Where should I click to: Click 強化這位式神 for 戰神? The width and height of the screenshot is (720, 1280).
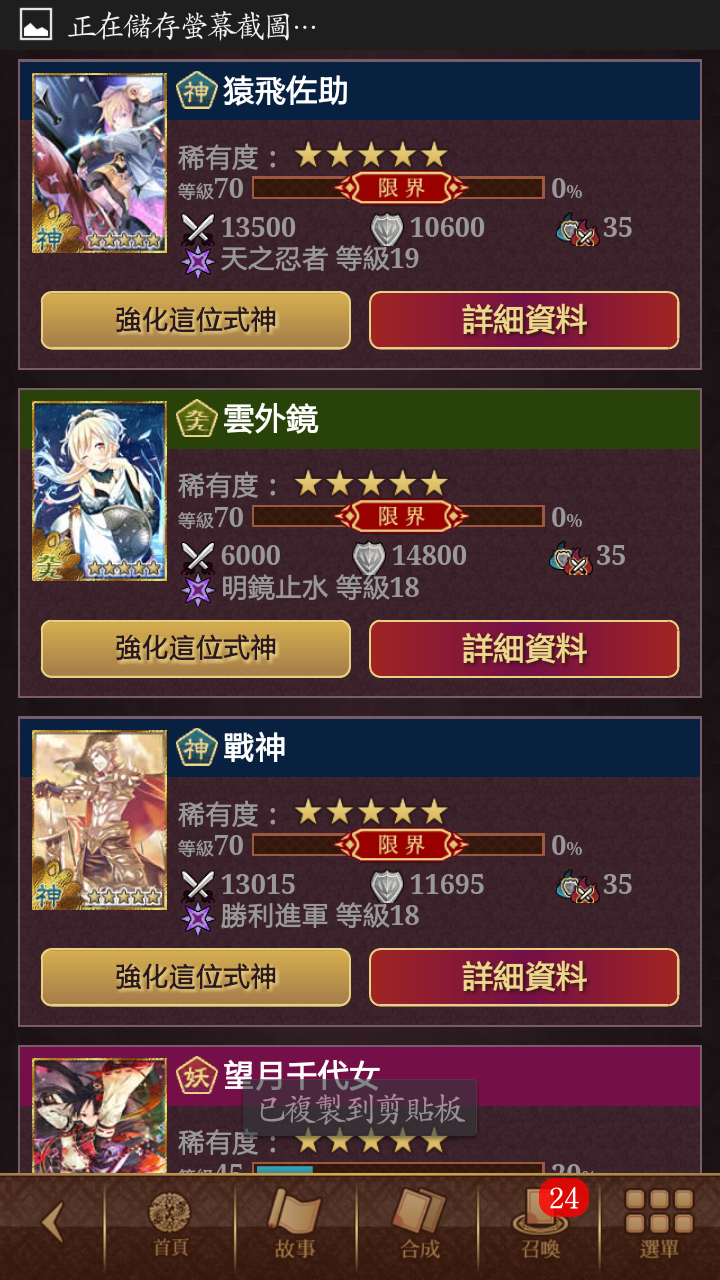[x=196, y=977]
